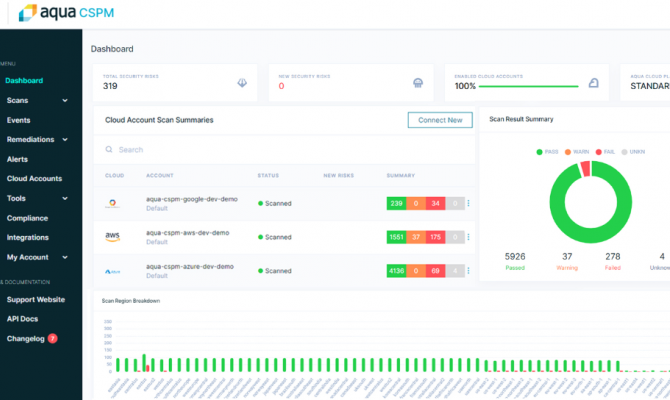
Task: Toggle the UNKN legend item
Action: click(633, 152)
